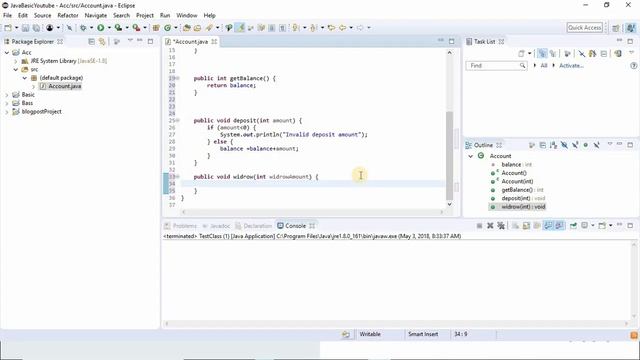Toggle Hide Non-Public Members in Outline
This screenshot has width=640, height=360.
coord(586,145)
